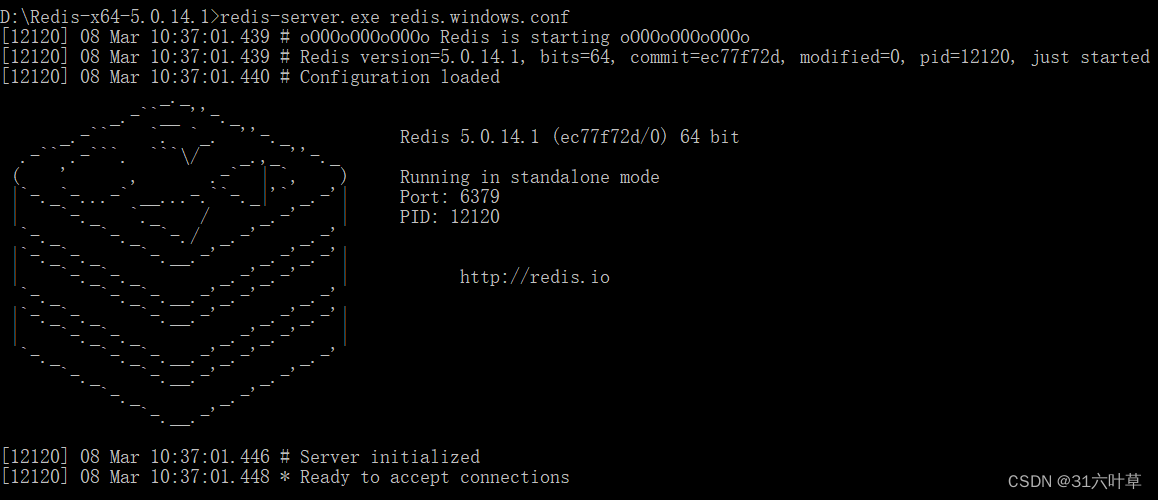
Task: Click the Redis ASCII art logo
Action: (180, 260)
